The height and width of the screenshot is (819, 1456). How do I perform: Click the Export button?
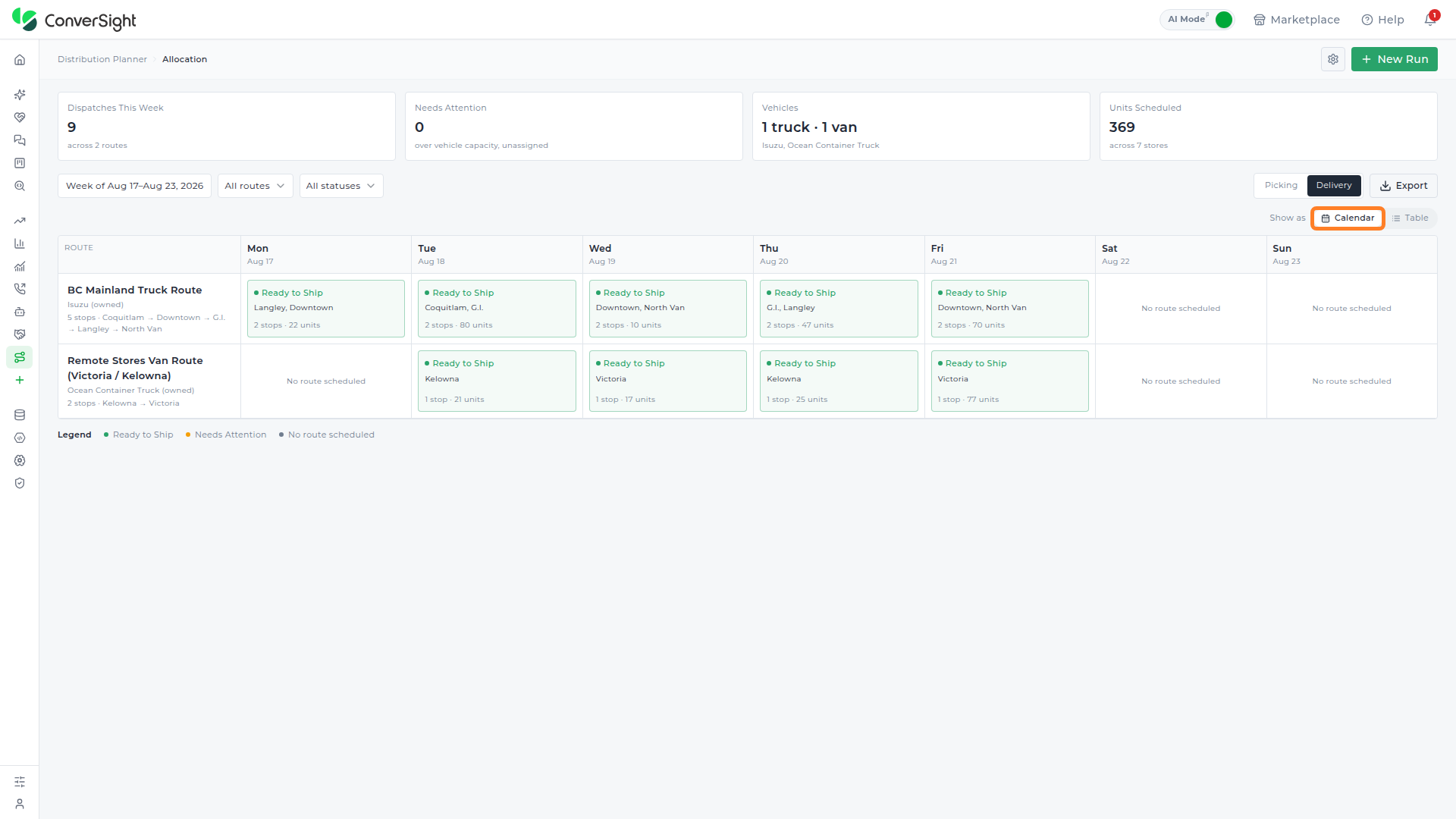point(1403,186)
